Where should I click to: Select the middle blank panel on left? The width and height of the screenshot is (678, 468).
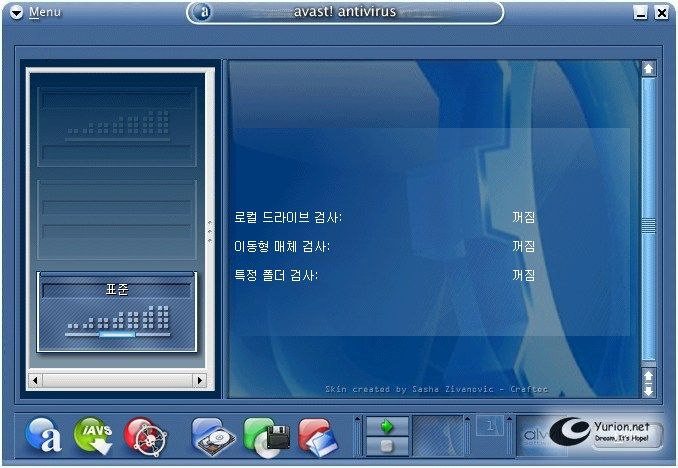point(117,220)
